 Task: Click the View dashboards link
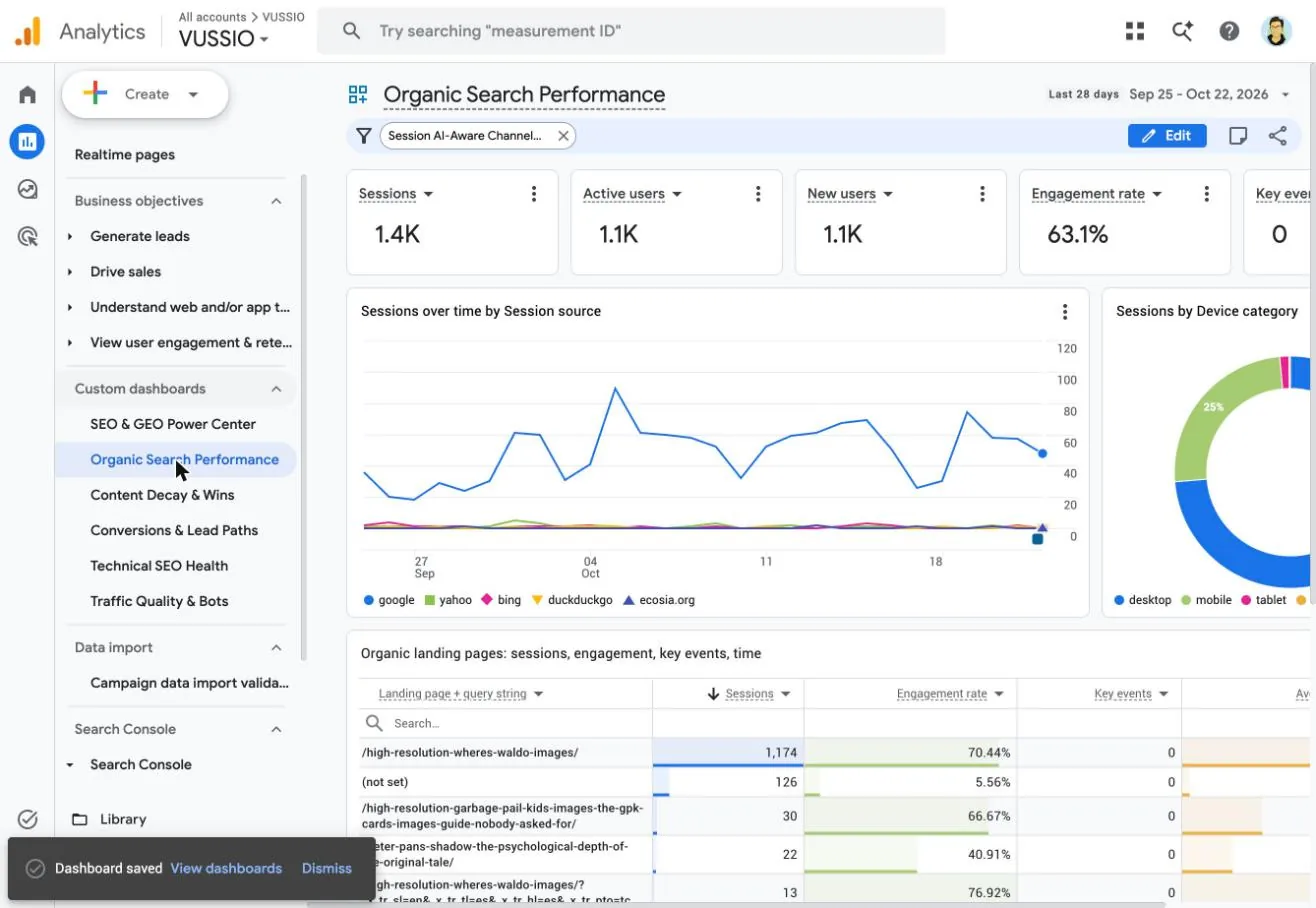[226, 869]
